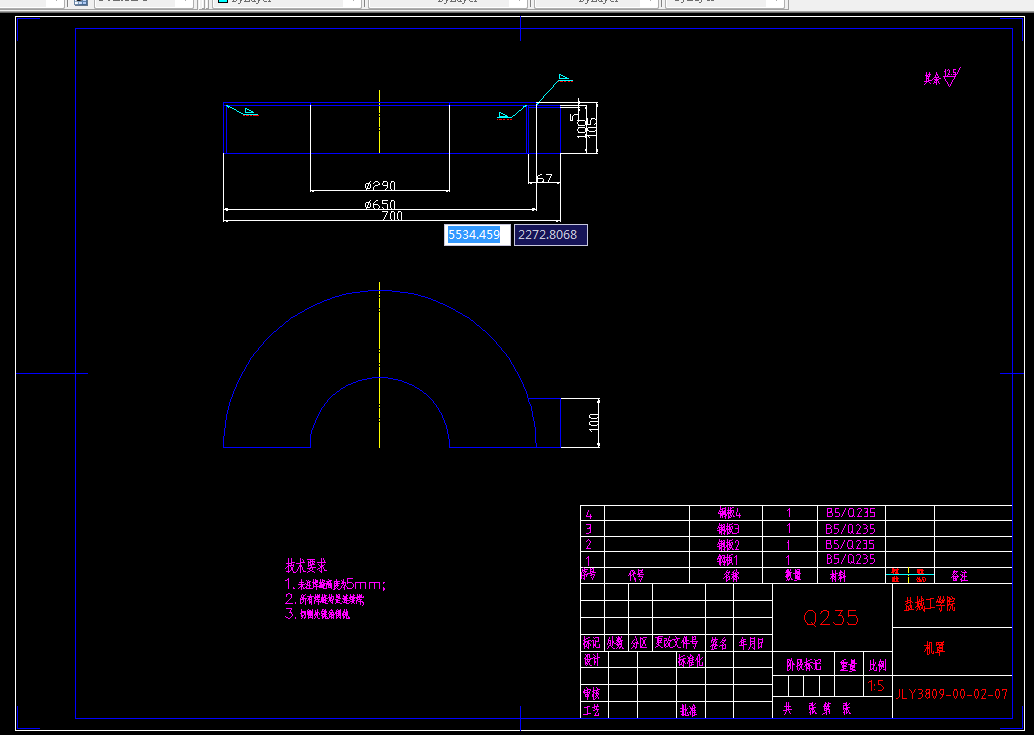1034x735 pixels.
Task: Select the 67 dimension text
Action: tap(544, 178)
